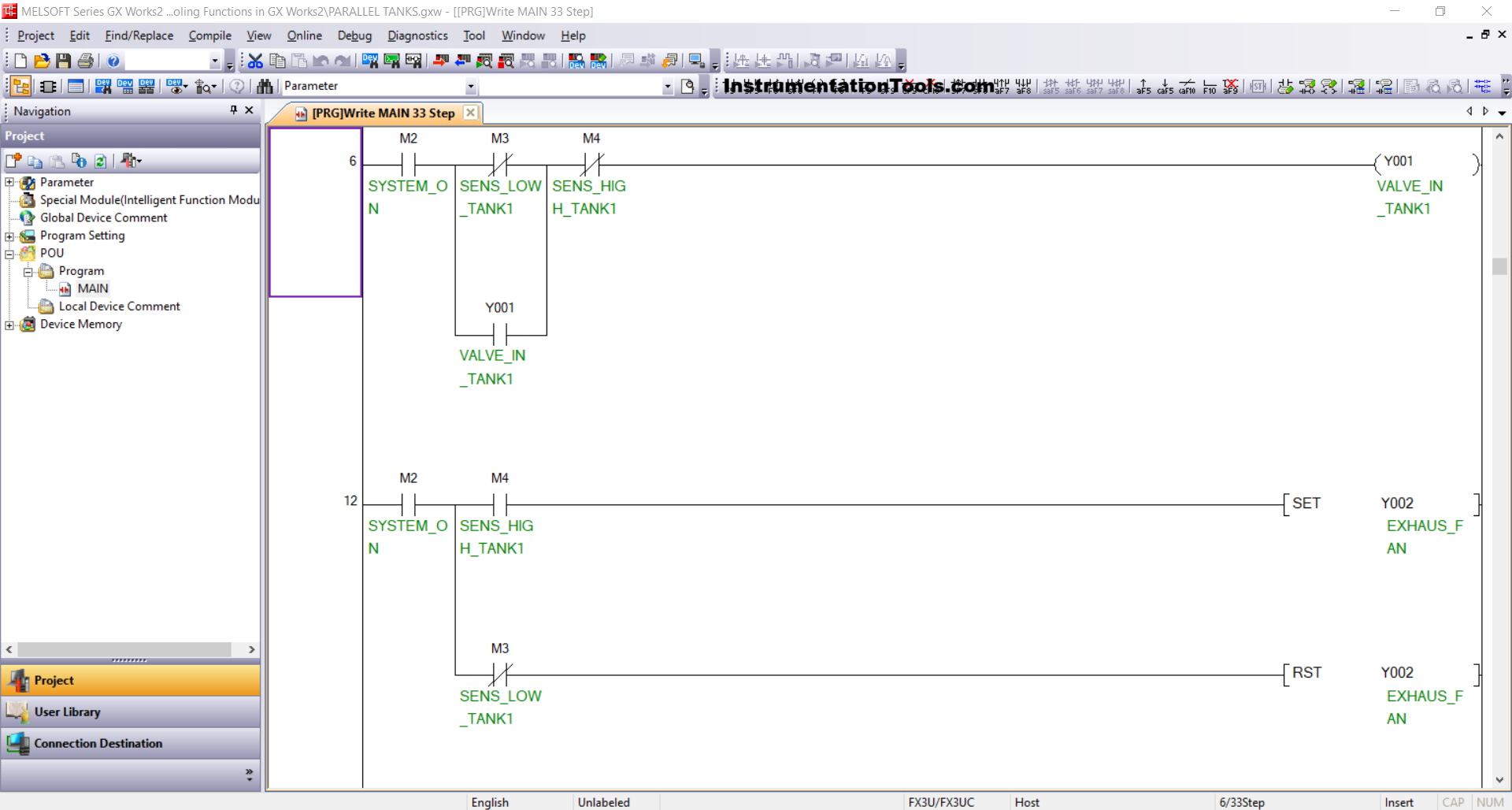1512x810 pixels.
Task: Expand the Device Memory tree node
Action: tap(9, 325)
